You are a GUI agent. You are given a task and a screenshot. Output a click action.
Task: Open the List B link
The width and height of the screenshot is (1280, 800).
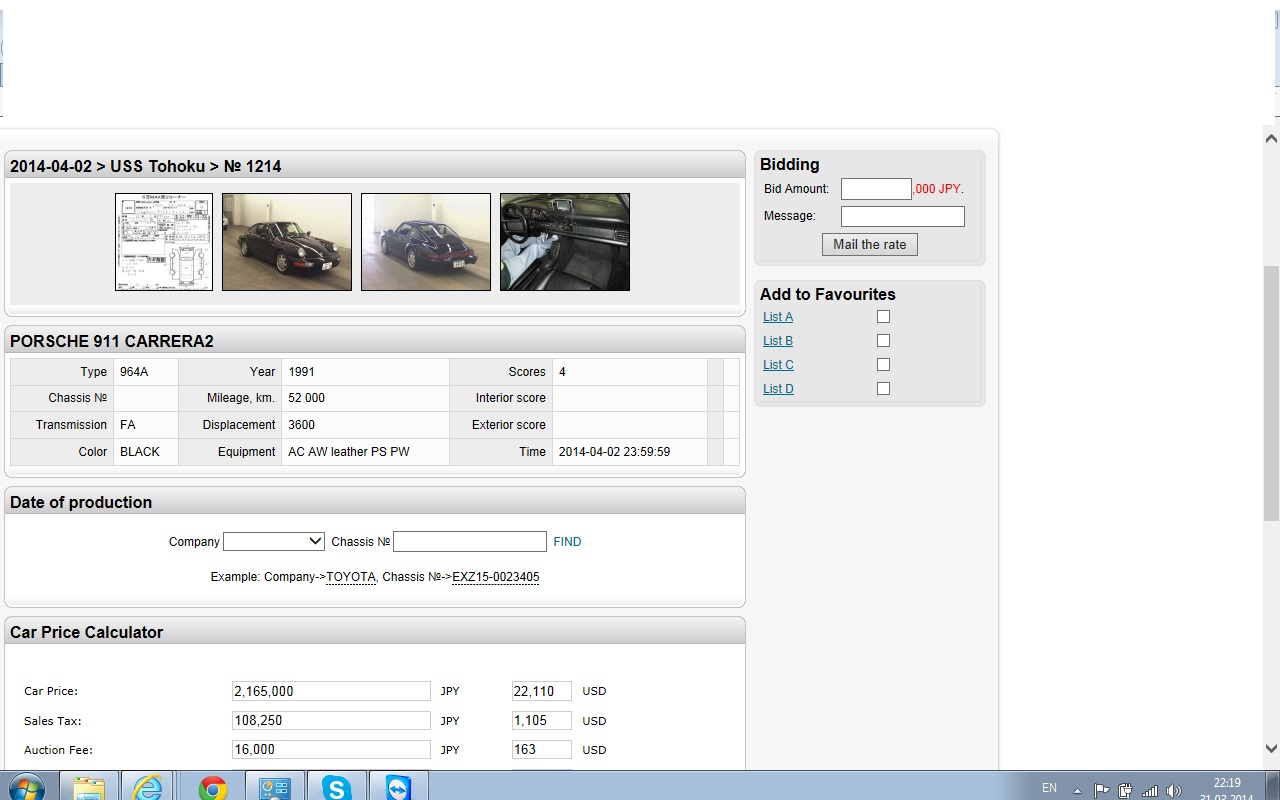pos(778,341)
